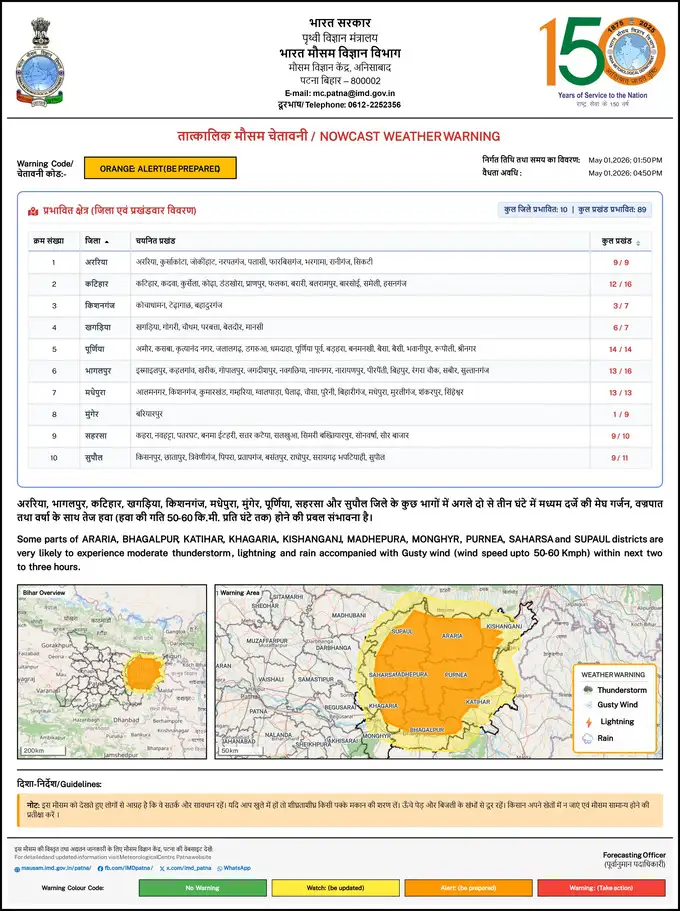Click the red map icon beside प्रभावित क्षेत्र heading
Screen dimensions: 680x911
pos(33,211)
